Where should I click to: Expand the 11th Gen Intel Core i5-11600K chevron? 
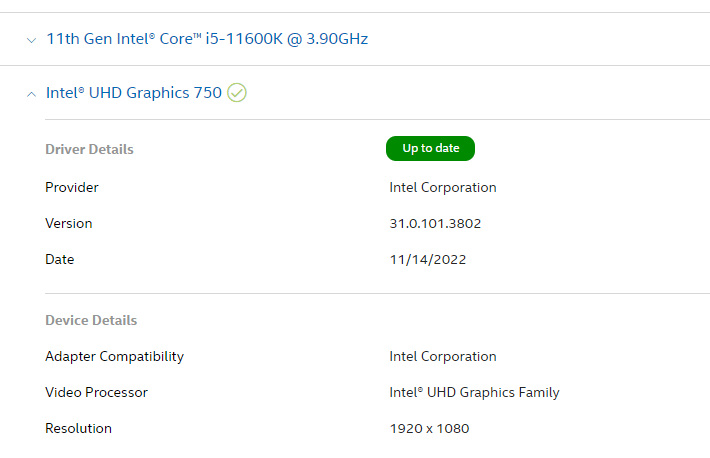[x=31, y=40]
